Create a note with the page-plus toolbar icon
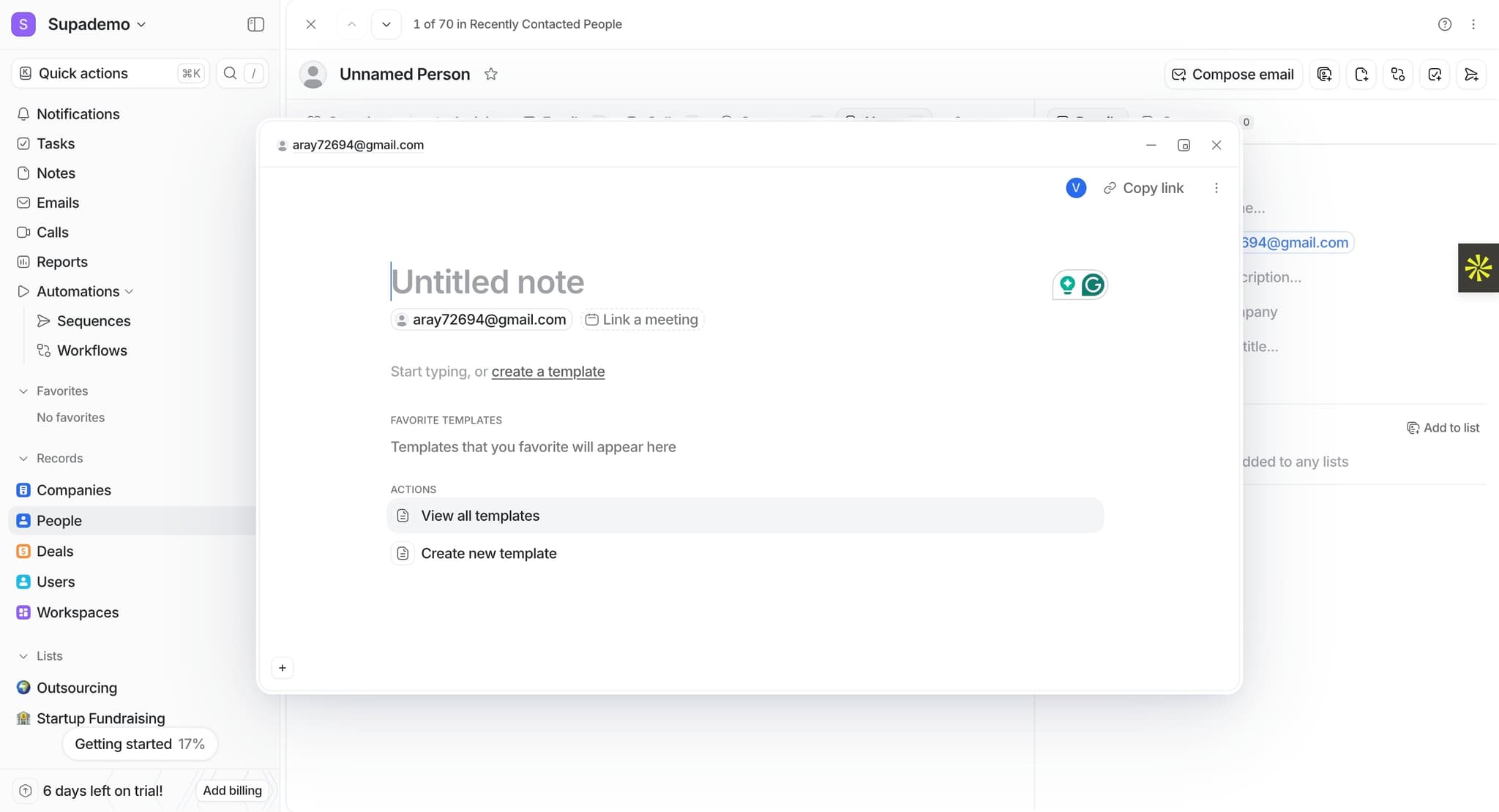1499x812 pixels. point(1362,74)
